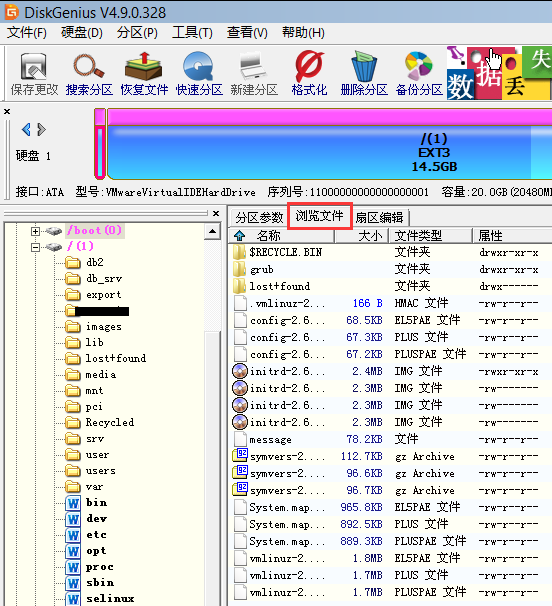Select the 68.5KB config EL5PAE file
Image resolution: width=552 pixels, height=606 pixels.
[x=390, y=320]
